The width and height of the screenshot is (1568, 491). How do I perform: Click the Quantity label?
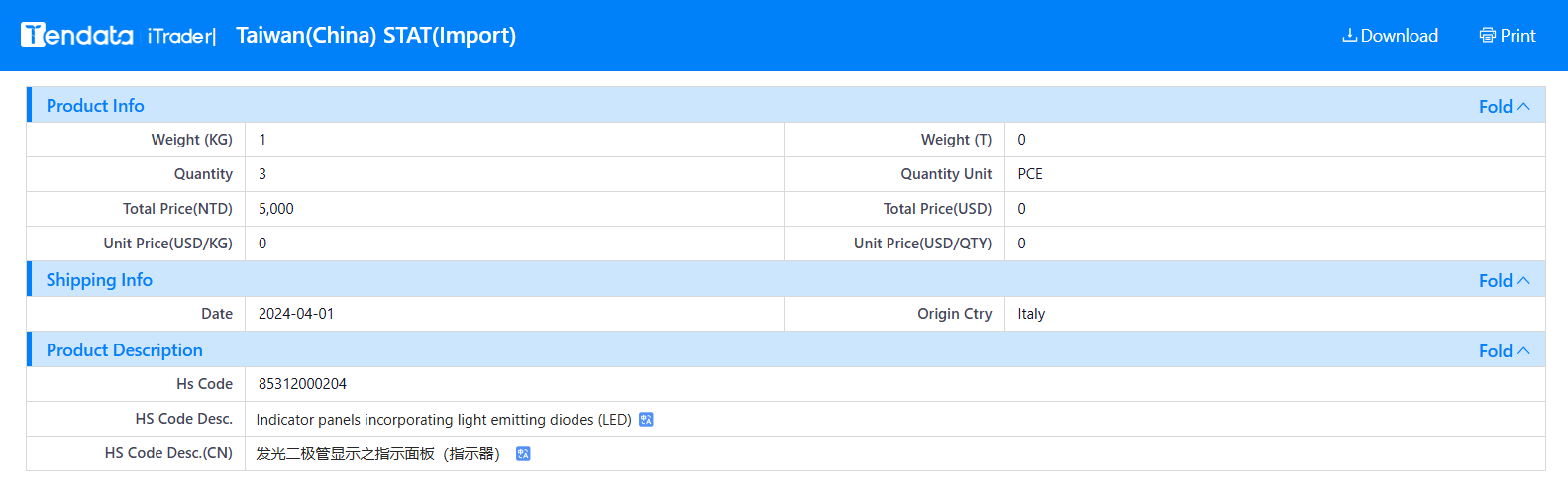[203, 174]
